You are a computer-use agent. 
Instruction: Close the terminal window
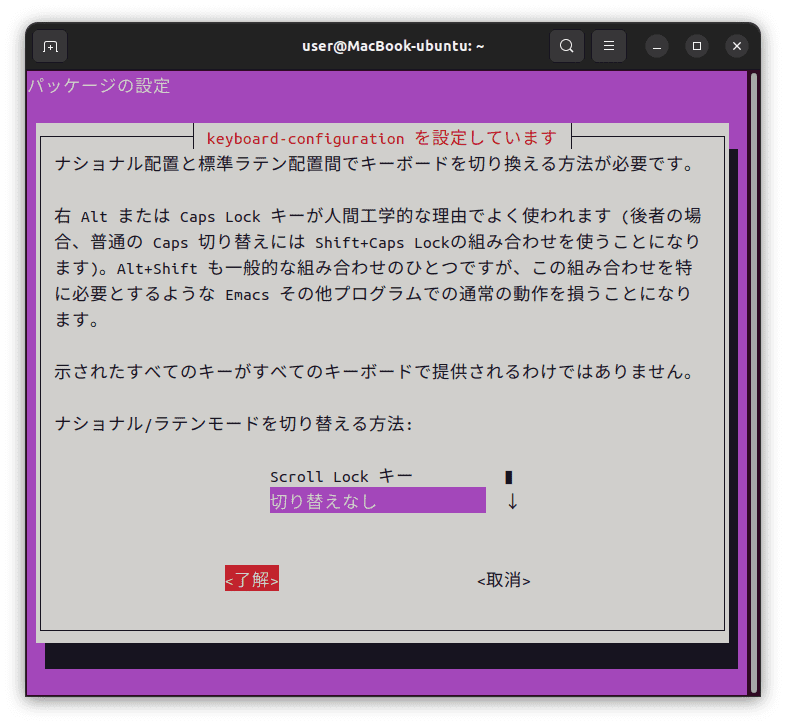point(736,46)
